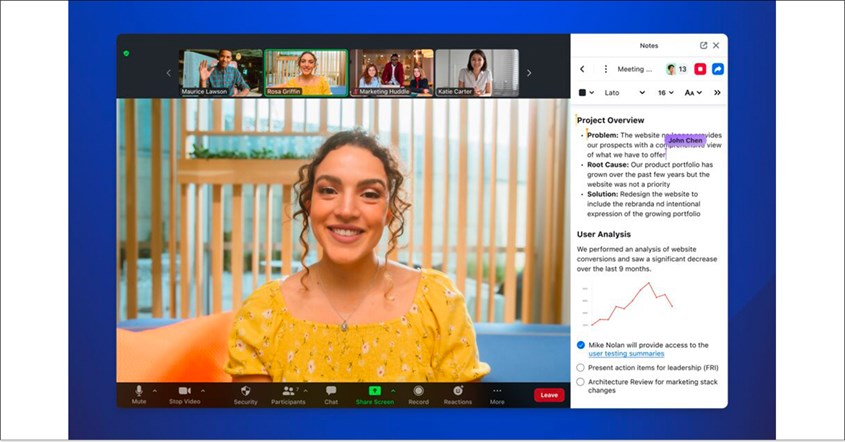Select Katie Carter video thumbnail
This screenshot has height=442, width=845.
pos(477,73)
